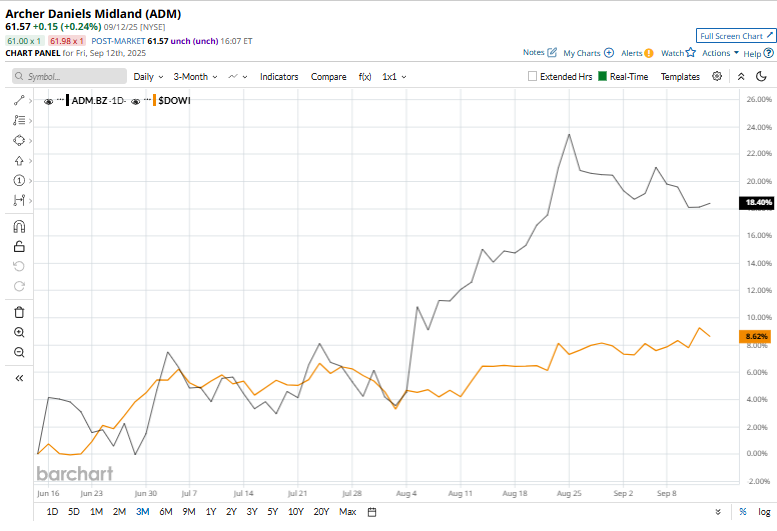This screenshot has height=531, width=777.
Task: Open Alerts notification icon
Action: tap(649, 53)
